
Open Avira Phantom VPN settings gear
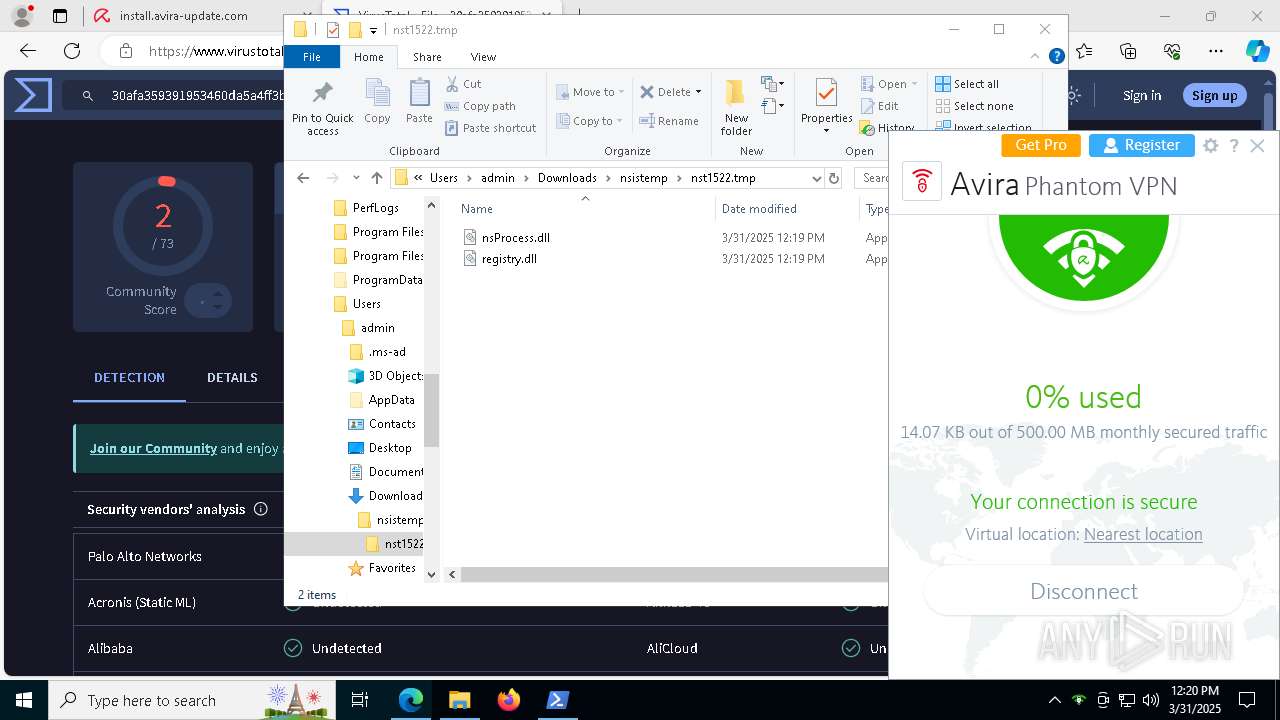(1211, 145)
